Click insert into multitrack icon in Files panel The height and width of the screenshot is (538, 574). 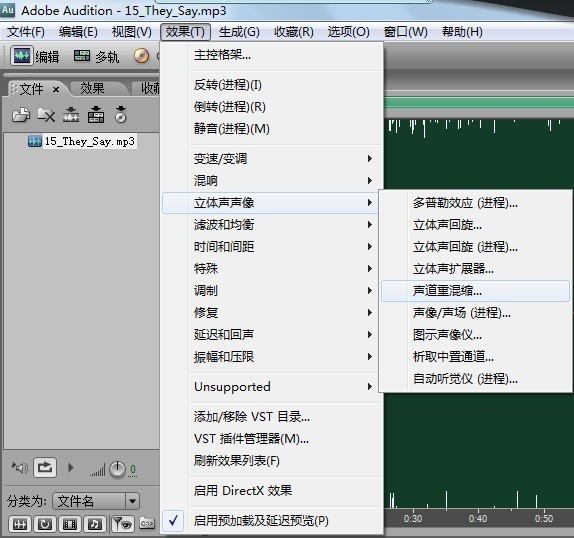96,115
